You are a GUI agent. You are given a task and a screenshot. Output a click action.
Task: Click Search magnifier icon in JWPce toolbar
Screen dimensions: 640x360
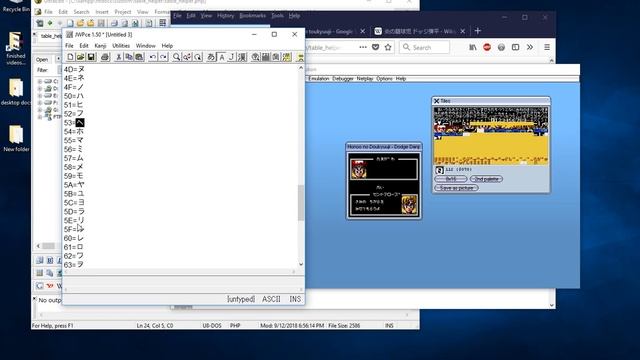pos(176,57)
